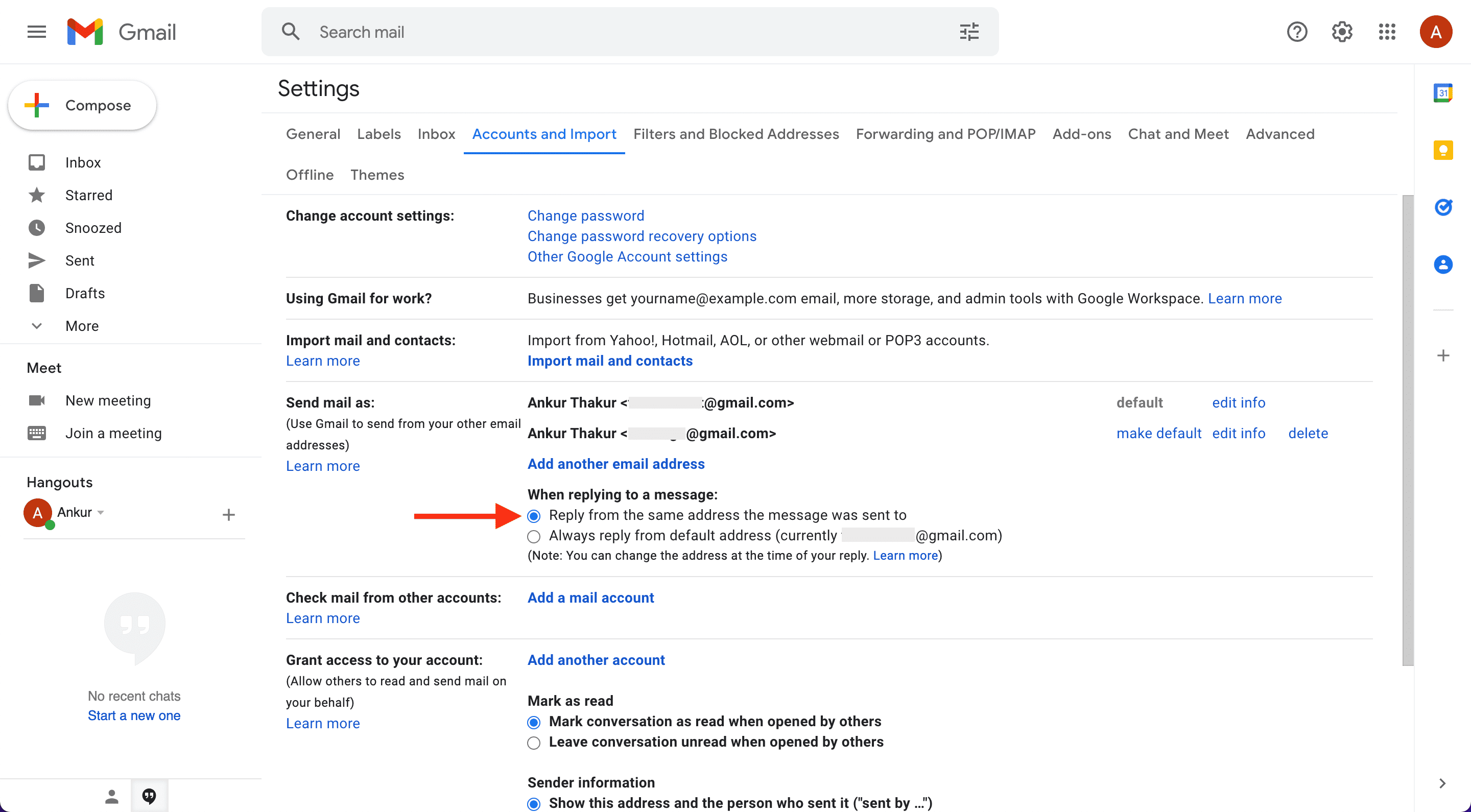Click Change password link

click(585, 216)
